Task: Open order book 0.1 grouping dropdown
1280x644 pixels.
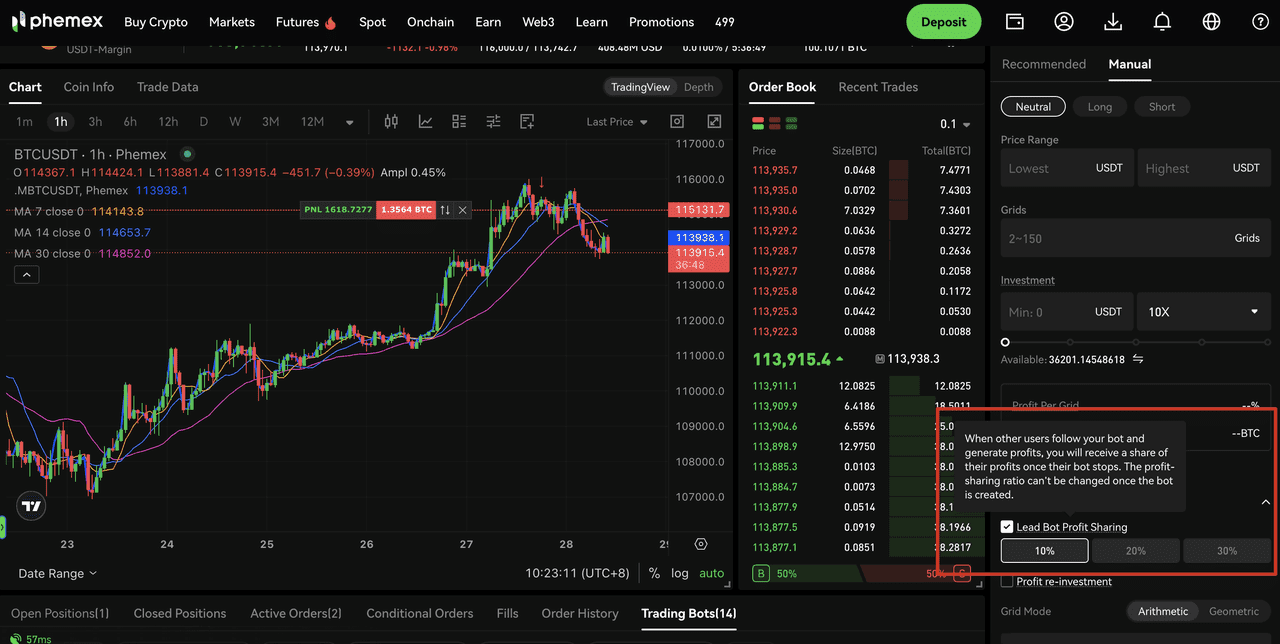Action: [x=955, y=125]
